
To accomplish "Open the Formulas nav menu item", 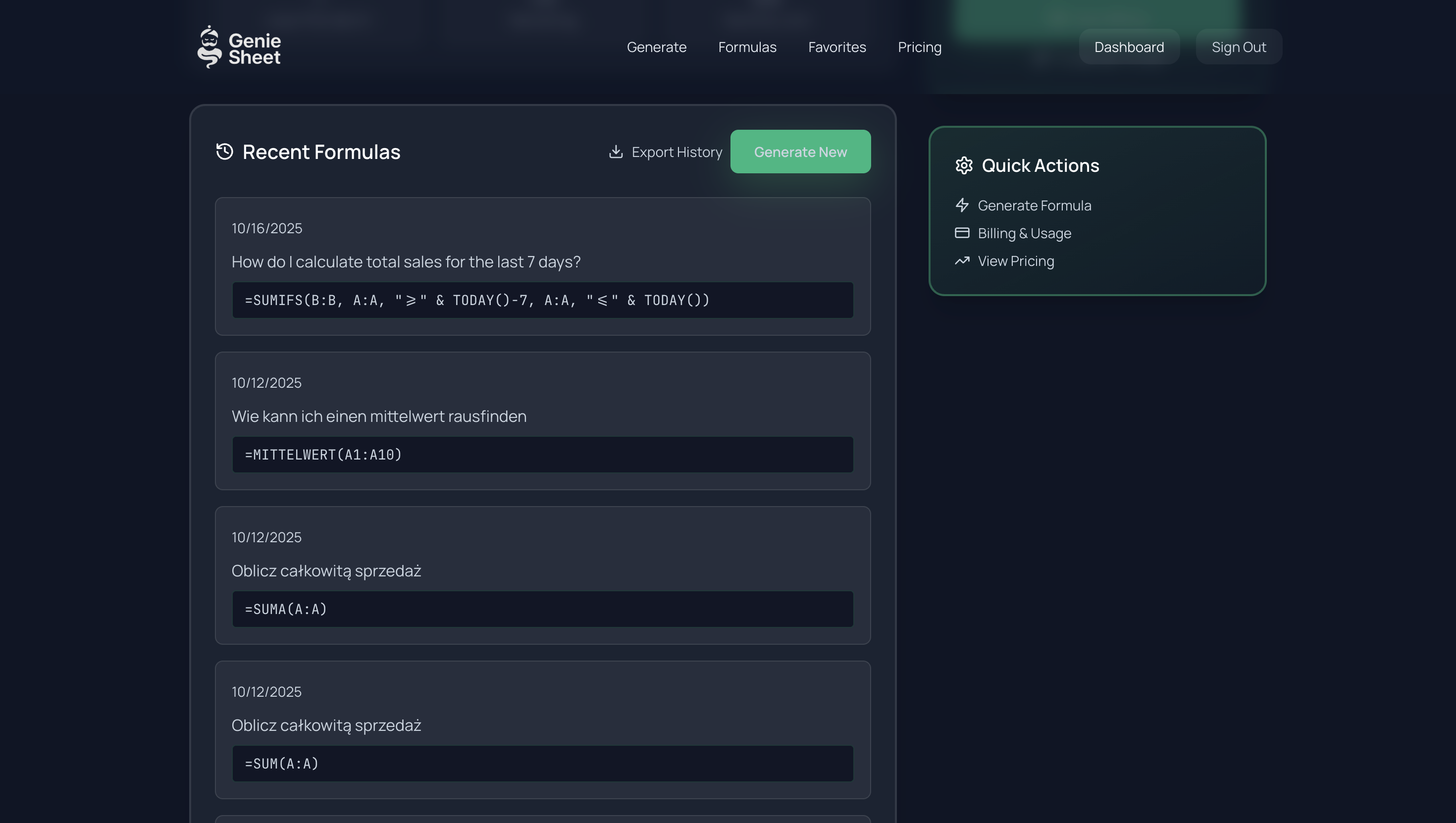I will (x=747, y=47).
